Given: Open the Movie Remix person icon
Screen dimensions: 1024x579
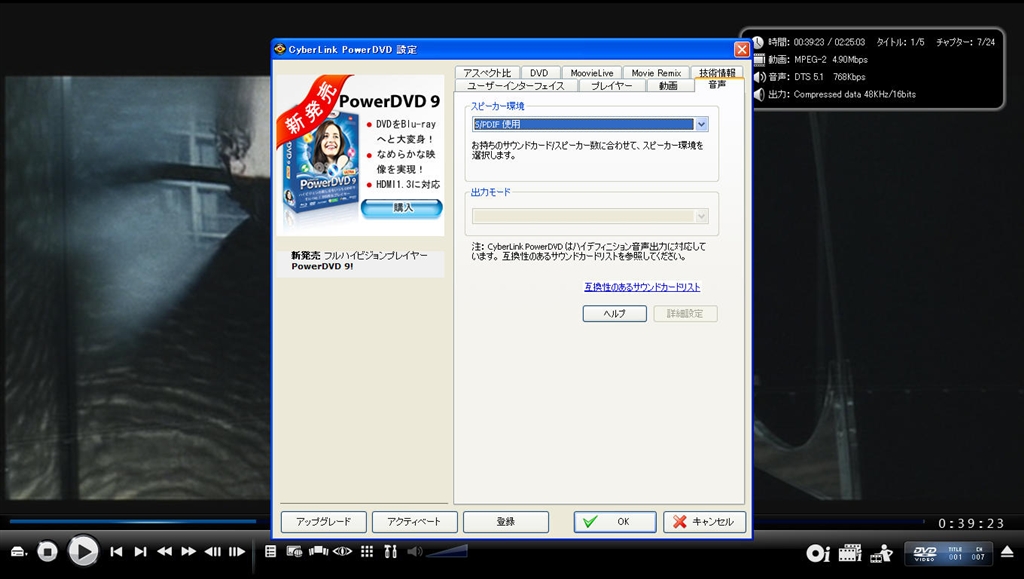Looking at the screenshot, I should tap(882, 553).
